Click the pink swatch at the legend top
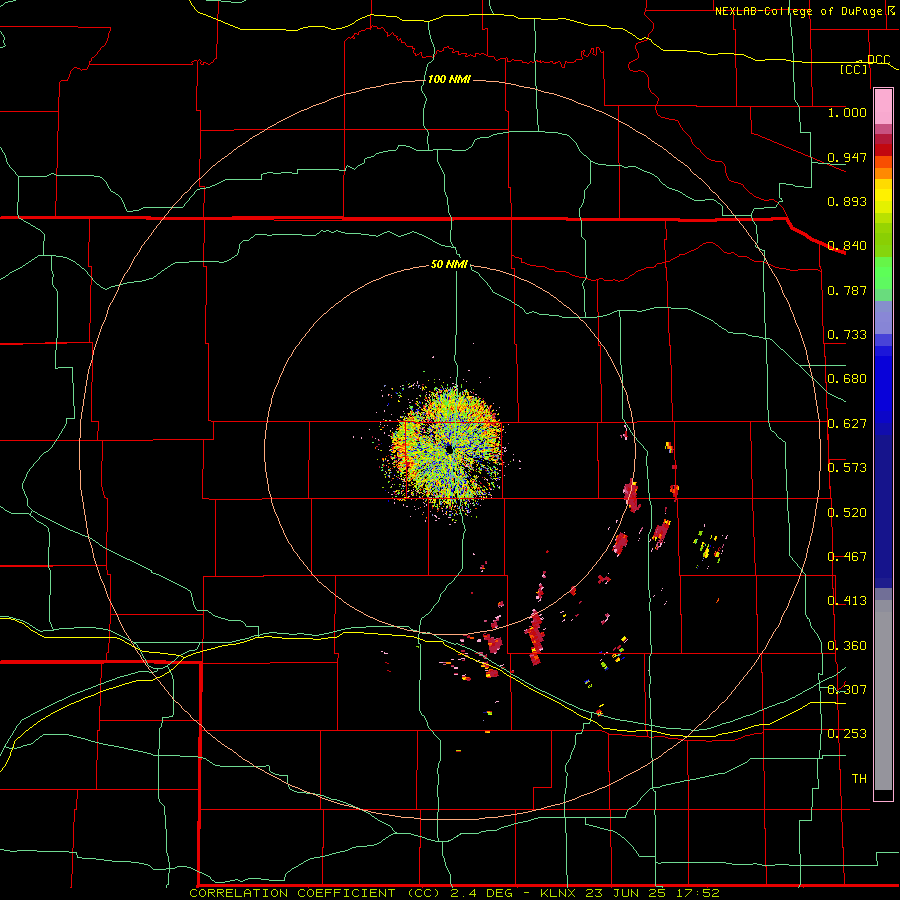Screen dimensions: 900x900 click(883, 106)
